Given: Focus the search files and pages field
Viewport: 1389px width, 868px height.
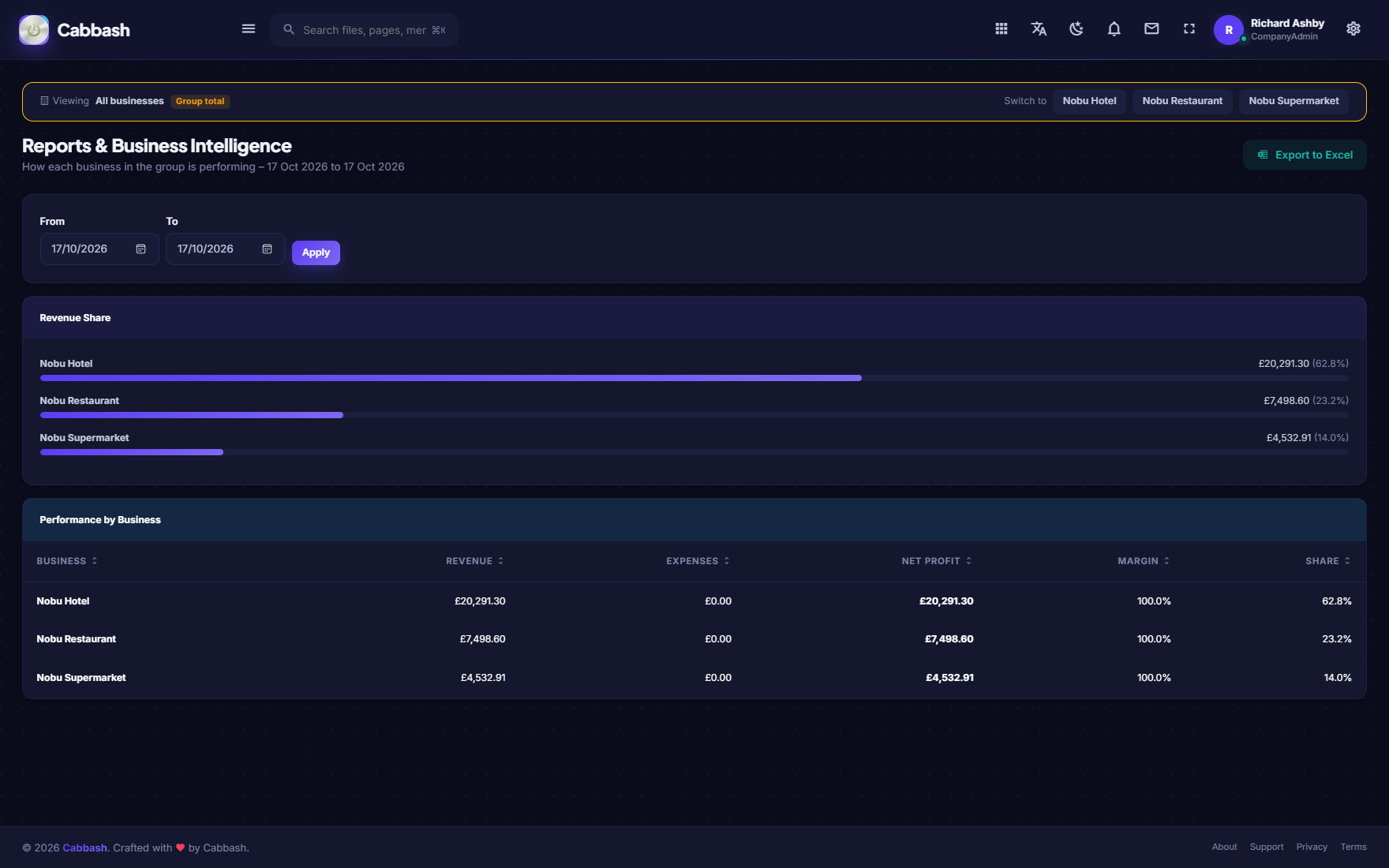Looking at the screenshot, I should pyautogui.click(x=364, y=30).
